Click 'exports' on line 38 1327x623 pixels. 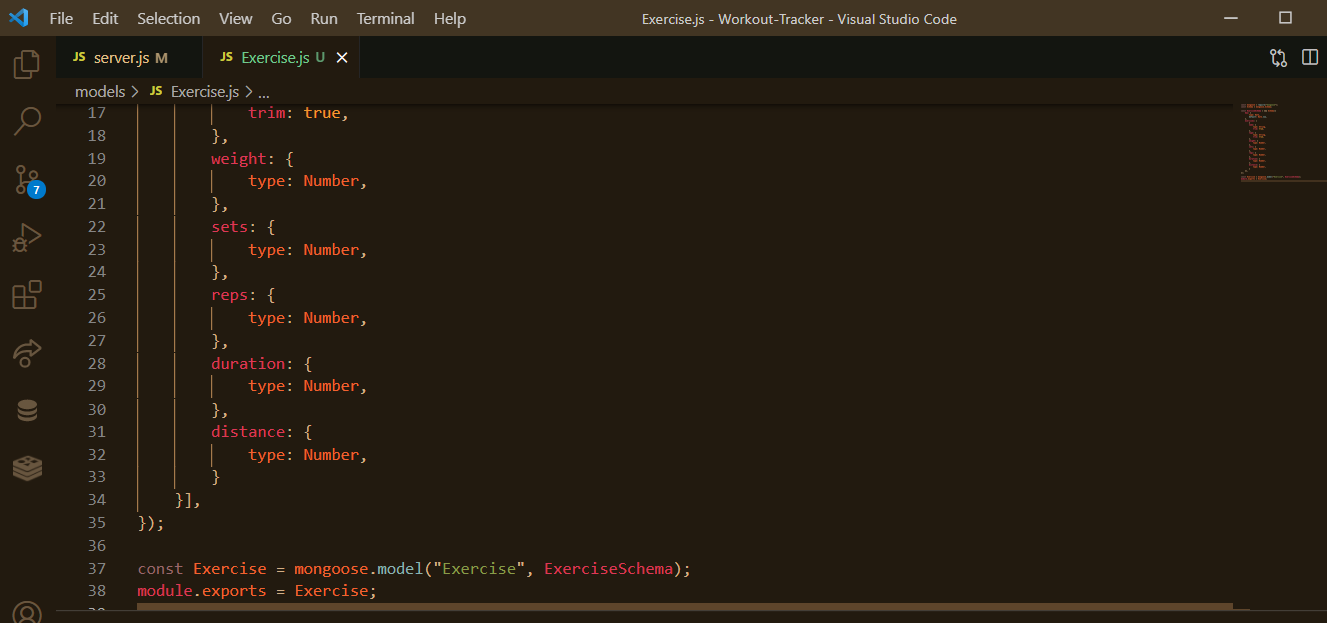click(x=234, y=591)
